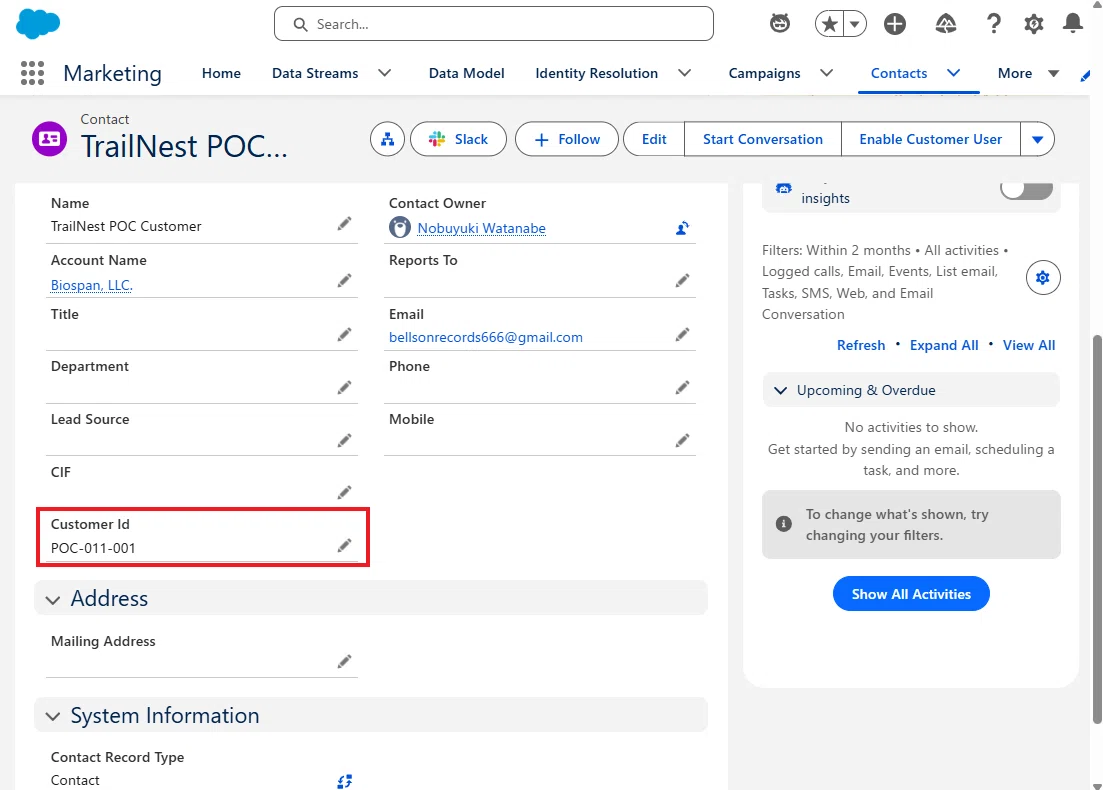Click the Guidance Center icon in the header

click(x=945, y=24)
